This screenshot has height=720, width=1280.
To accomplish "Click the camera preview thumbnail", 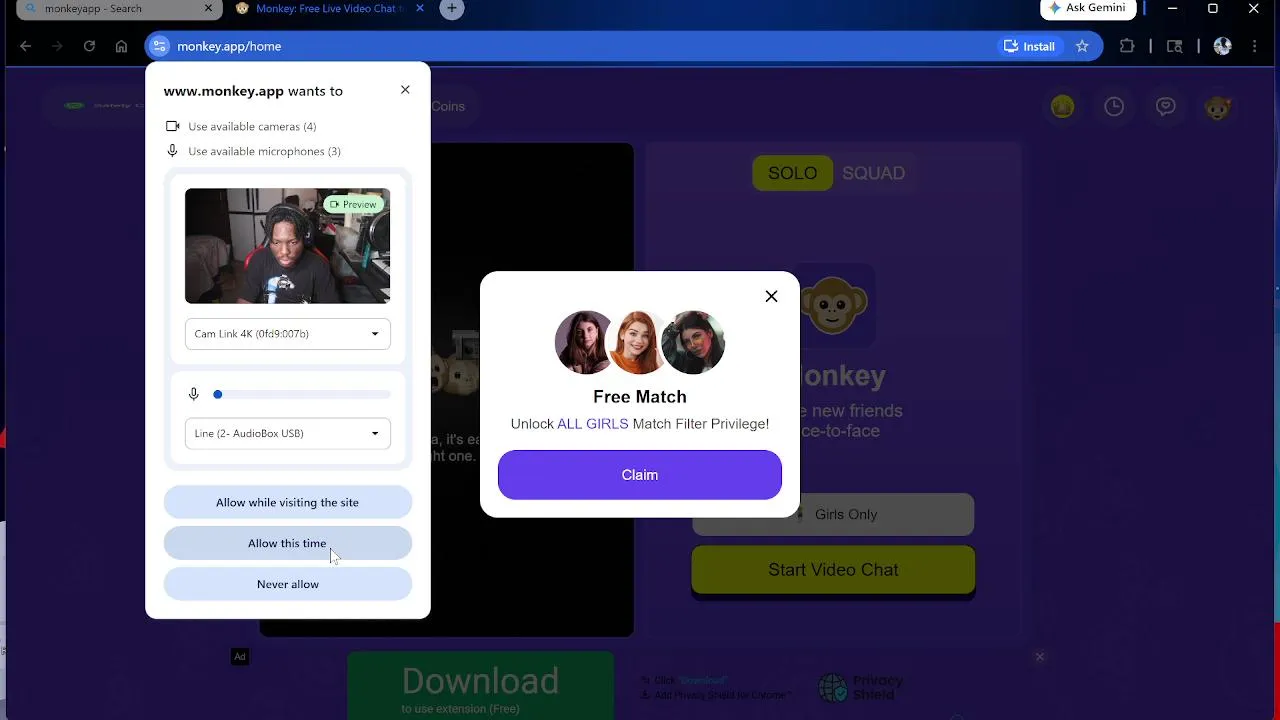I will coord(287,246).
